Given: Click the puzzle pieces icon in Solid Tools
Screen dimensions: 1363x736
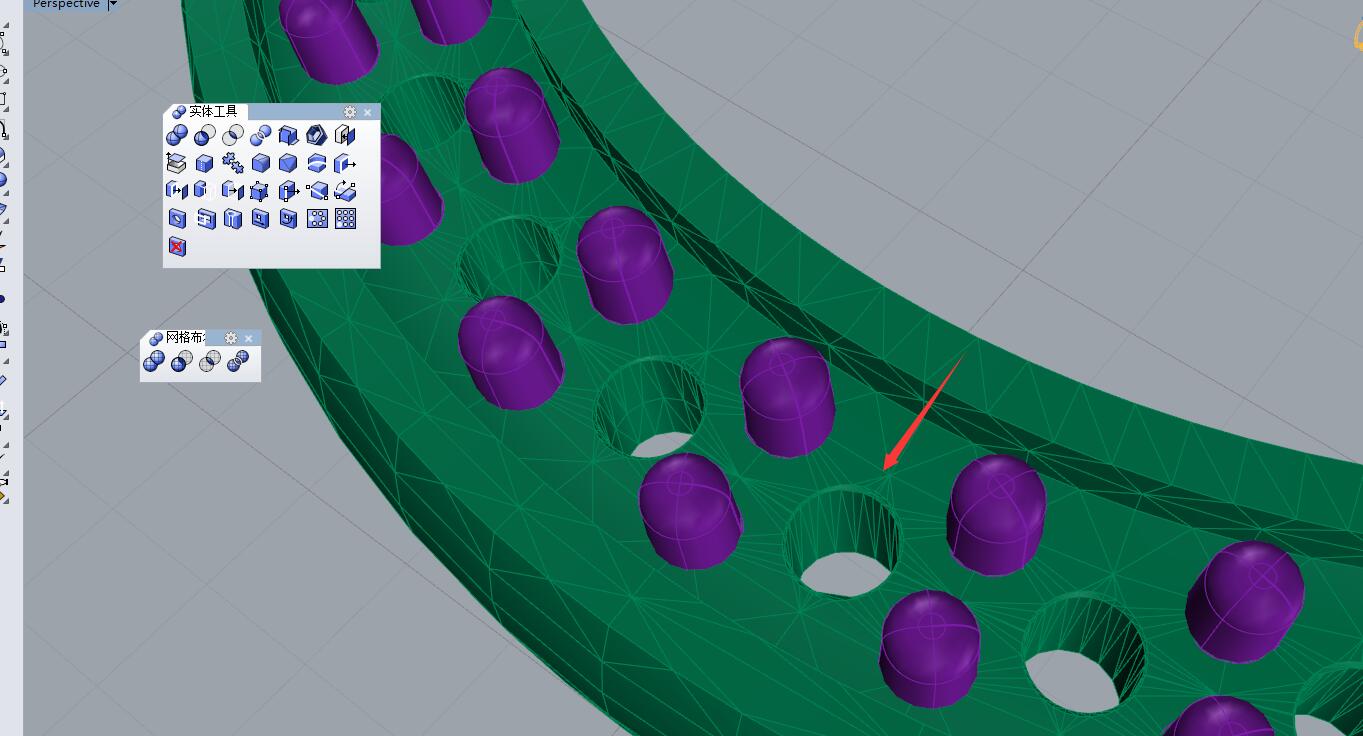Looking at the screenshot, I should click(x=233, y=163).
